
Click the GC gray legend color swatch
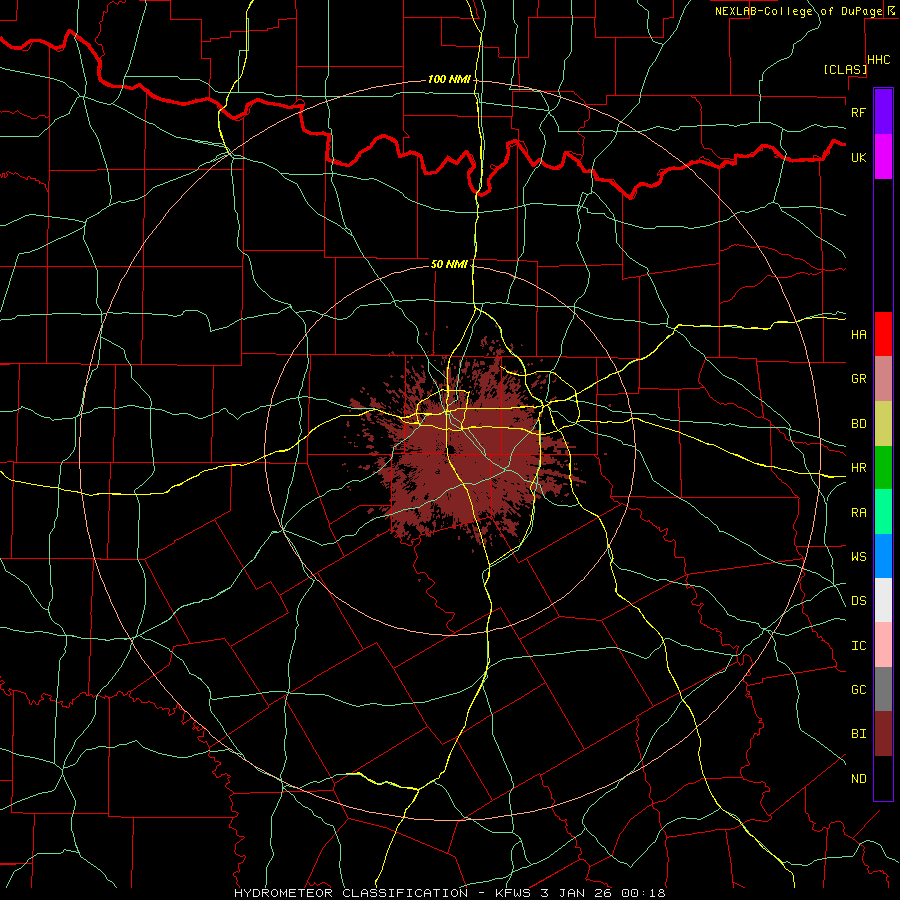(x=883, y=689)
